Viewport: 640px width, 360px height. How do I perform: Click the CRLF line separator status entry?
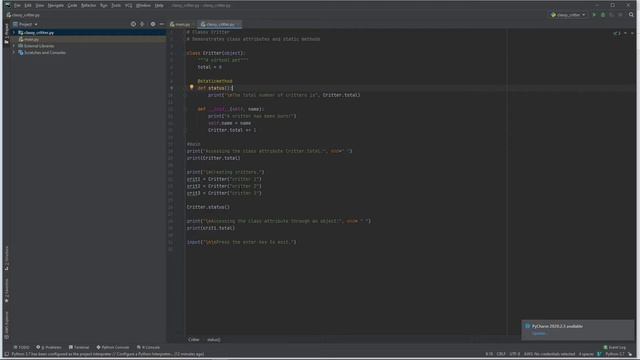pyautogui.click(x=501, y=354)
